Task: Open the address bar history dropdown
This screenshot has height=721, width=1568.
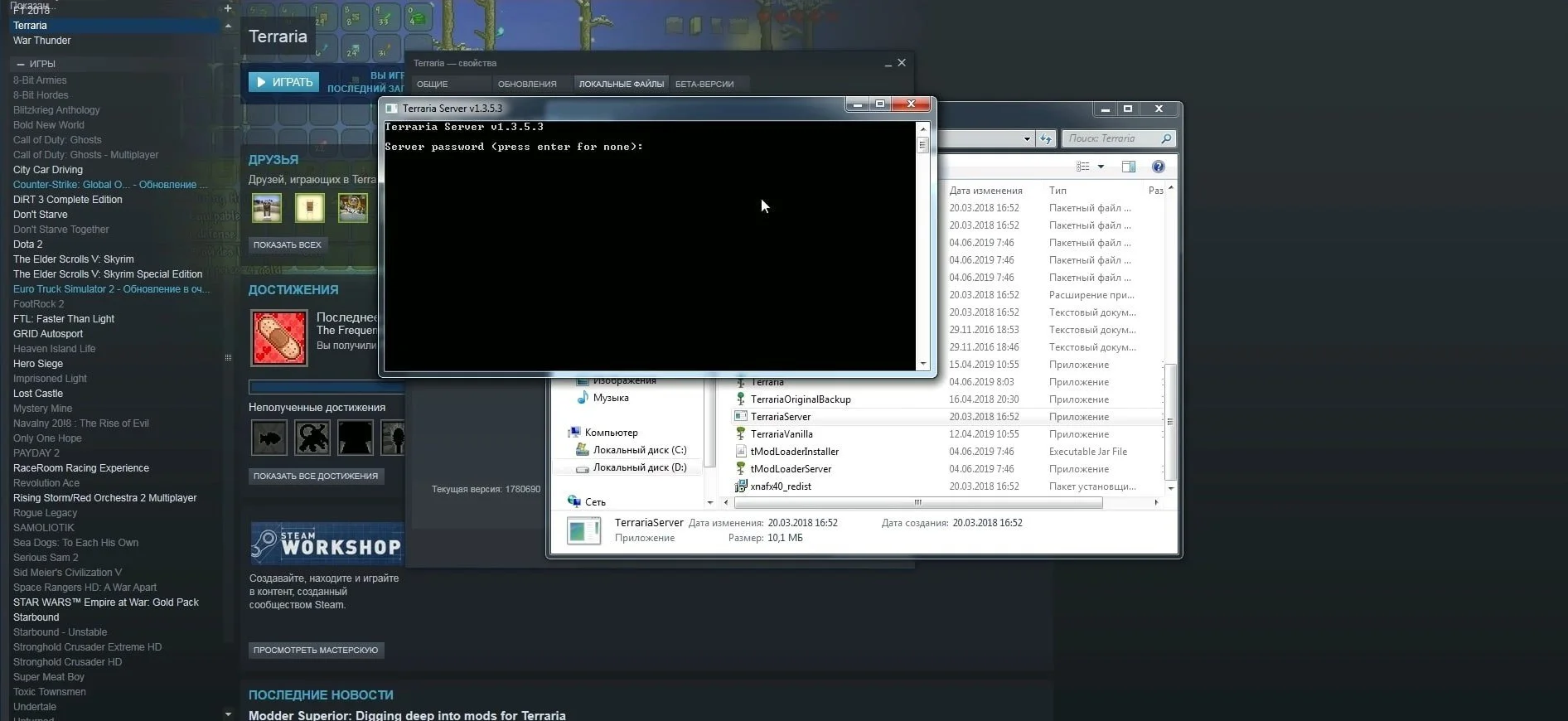Action: [1027, 138]
